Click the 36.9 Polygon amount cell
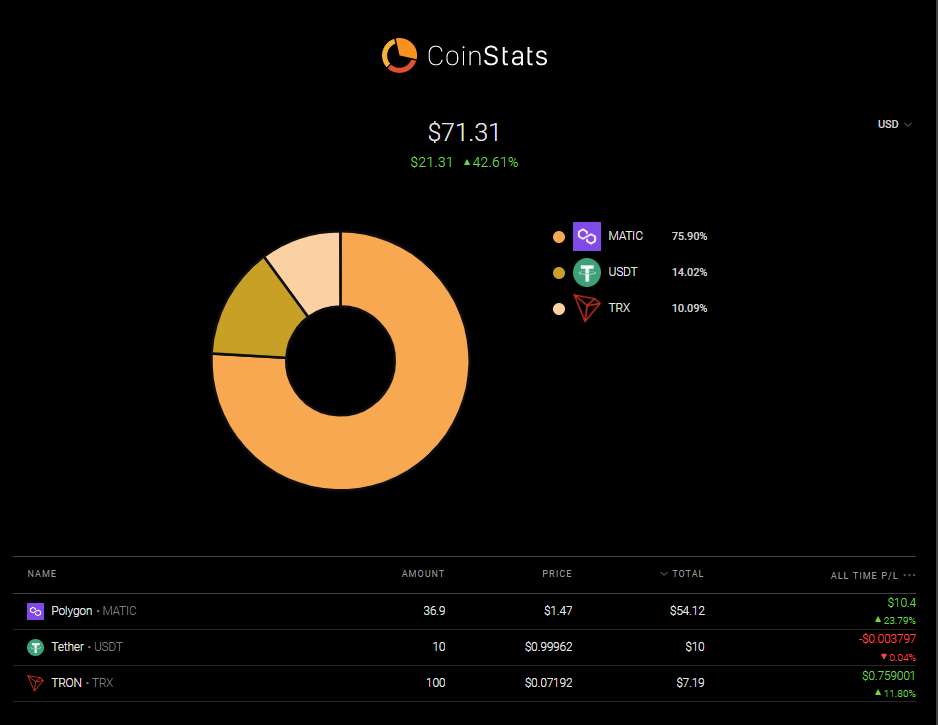 pyautogui.click(x=434, y=611)
